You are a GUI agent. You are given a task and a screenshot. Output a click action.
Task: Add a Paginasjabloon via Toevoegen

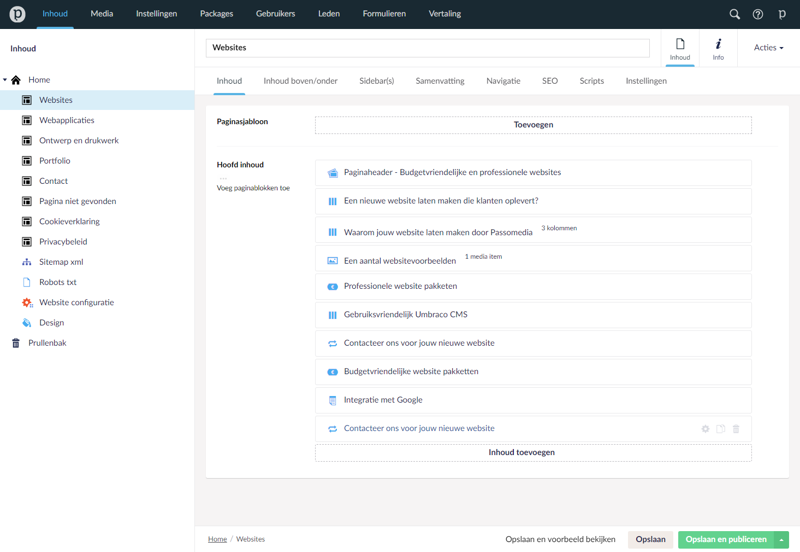click(533, 125)
